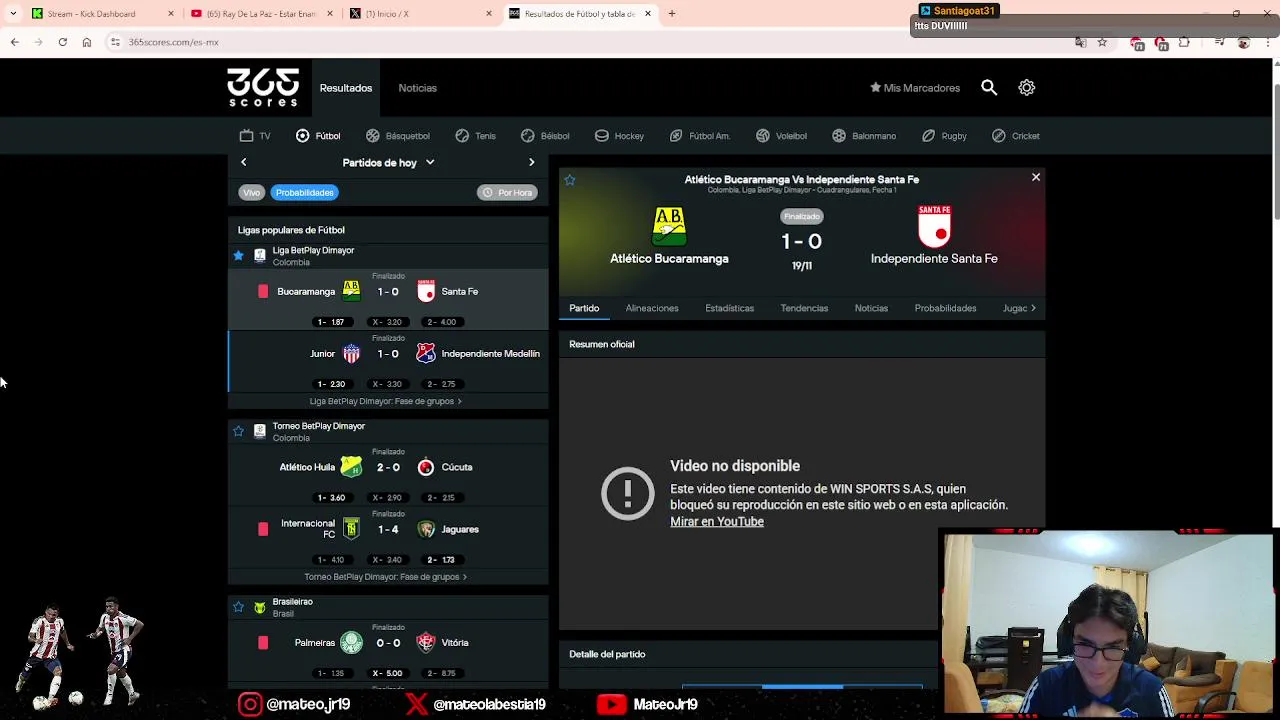Screen dimensions: 1280x720
Task: Click the Palmeiras crest
Action: point(351,643)
